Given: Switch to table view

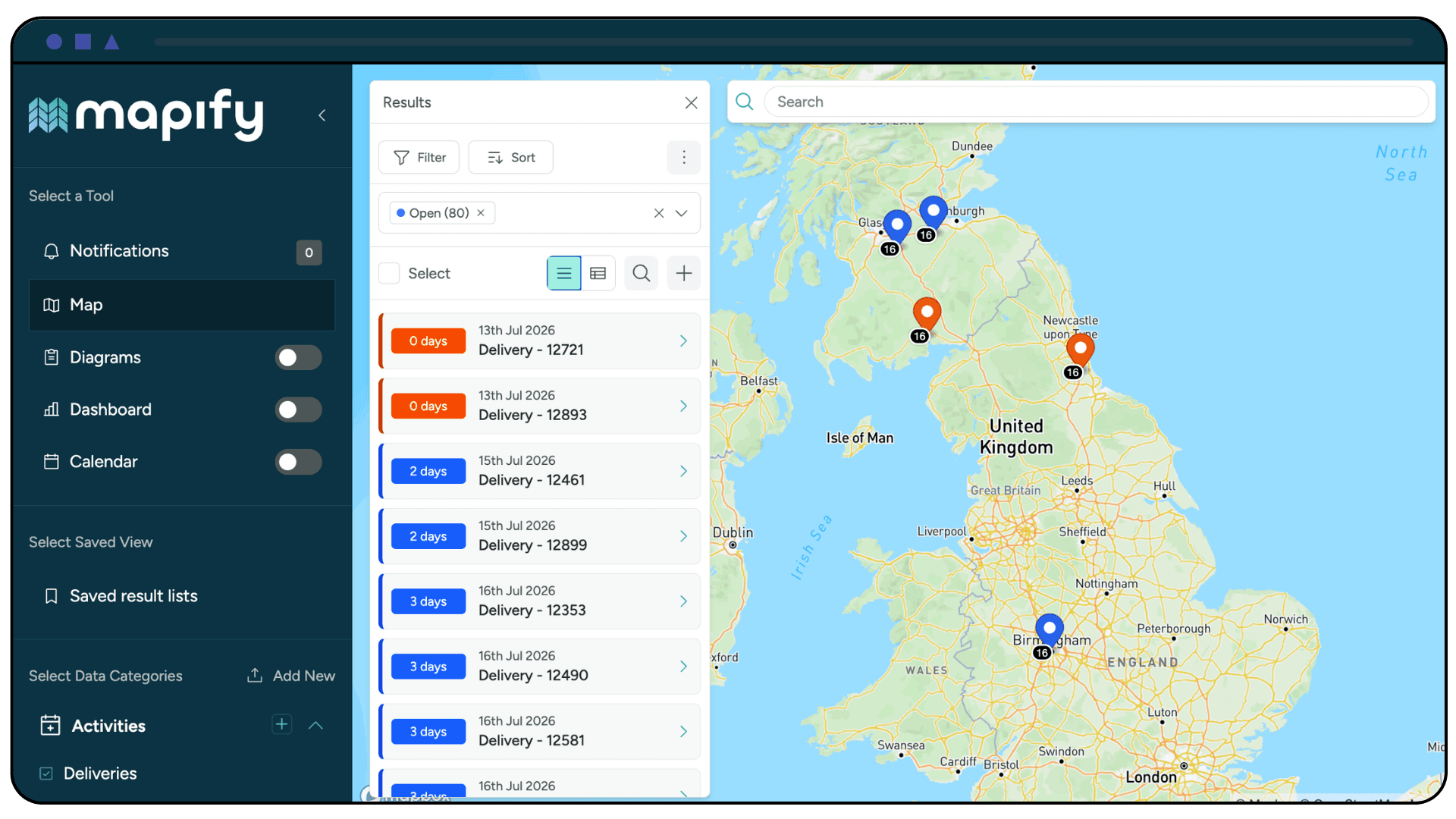Looking at the screenshot, I should point(598,273).
